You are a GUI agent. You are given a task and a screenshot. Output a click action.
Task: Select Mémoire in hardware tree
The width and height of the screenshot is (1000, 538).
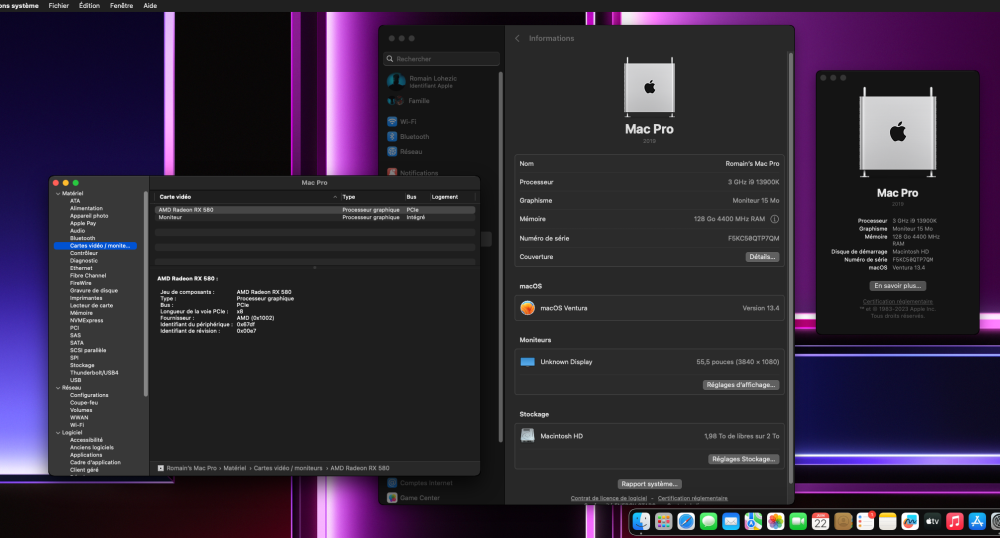coord(81,313)
